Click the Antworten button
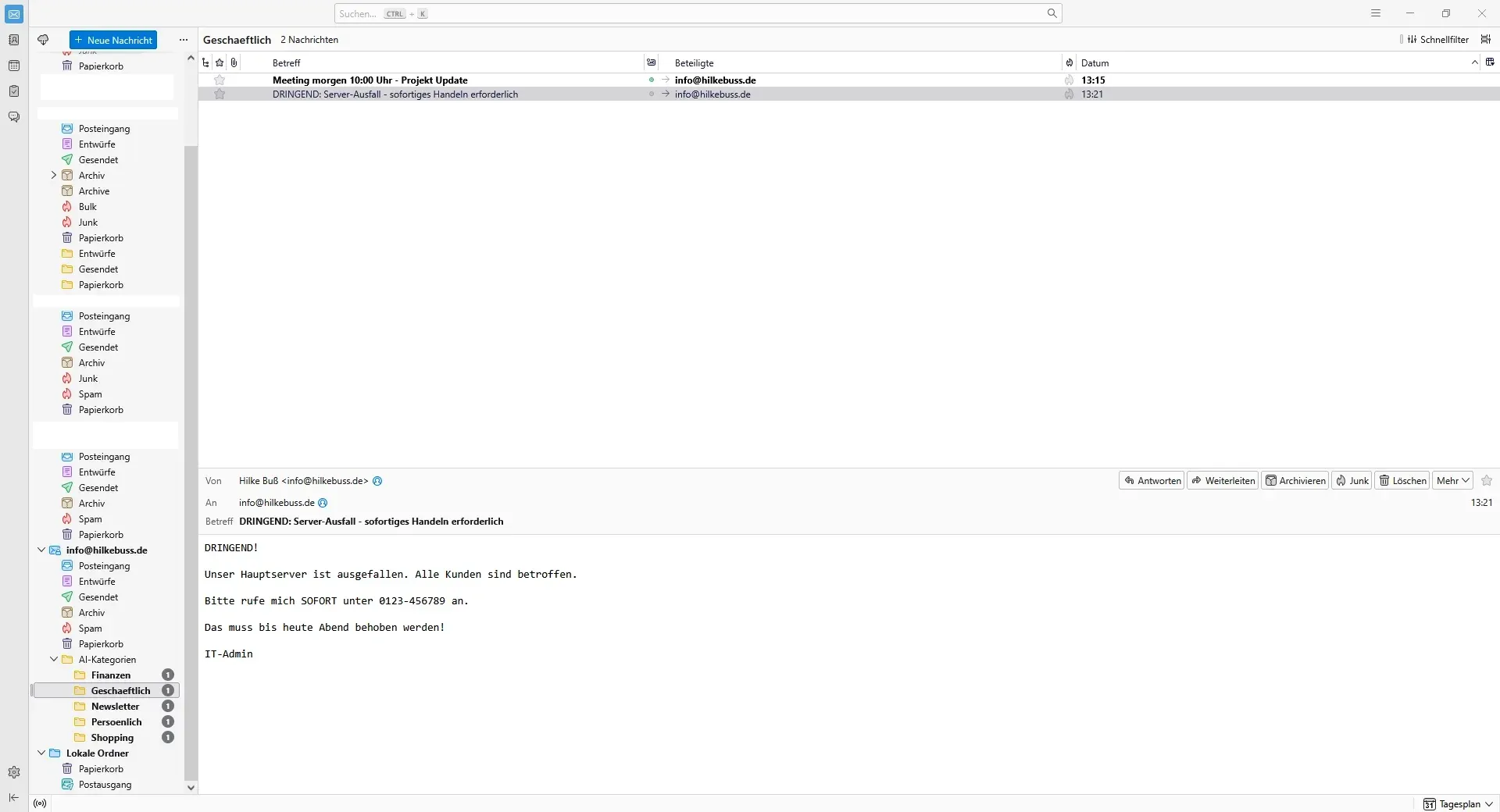The image size is (1500, 812). pyautogui.click(x=1152, y=481)
